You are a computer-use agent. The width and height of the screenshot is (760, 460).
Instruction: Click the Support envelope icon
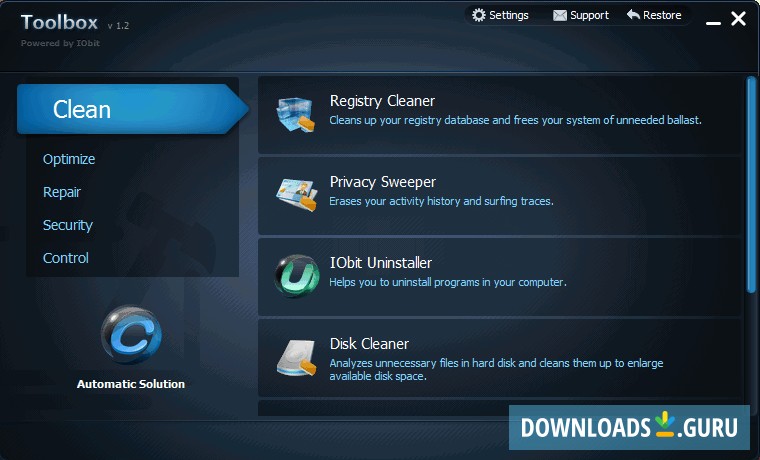coord(560,16)
